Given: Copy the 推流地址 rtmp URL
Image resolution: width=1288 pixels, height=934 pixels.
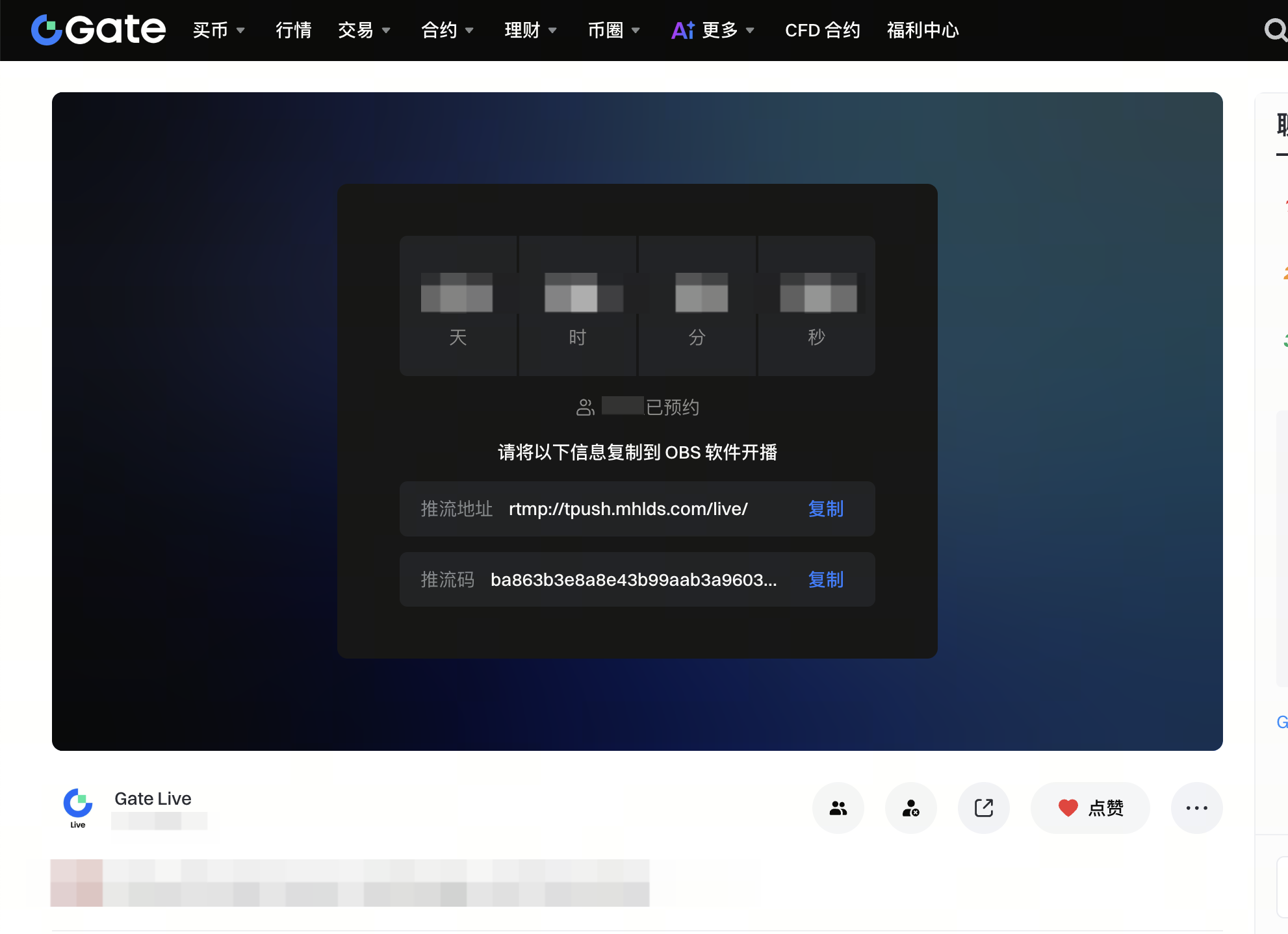Looking at the screenshot, I should click(x=826, y=509).
